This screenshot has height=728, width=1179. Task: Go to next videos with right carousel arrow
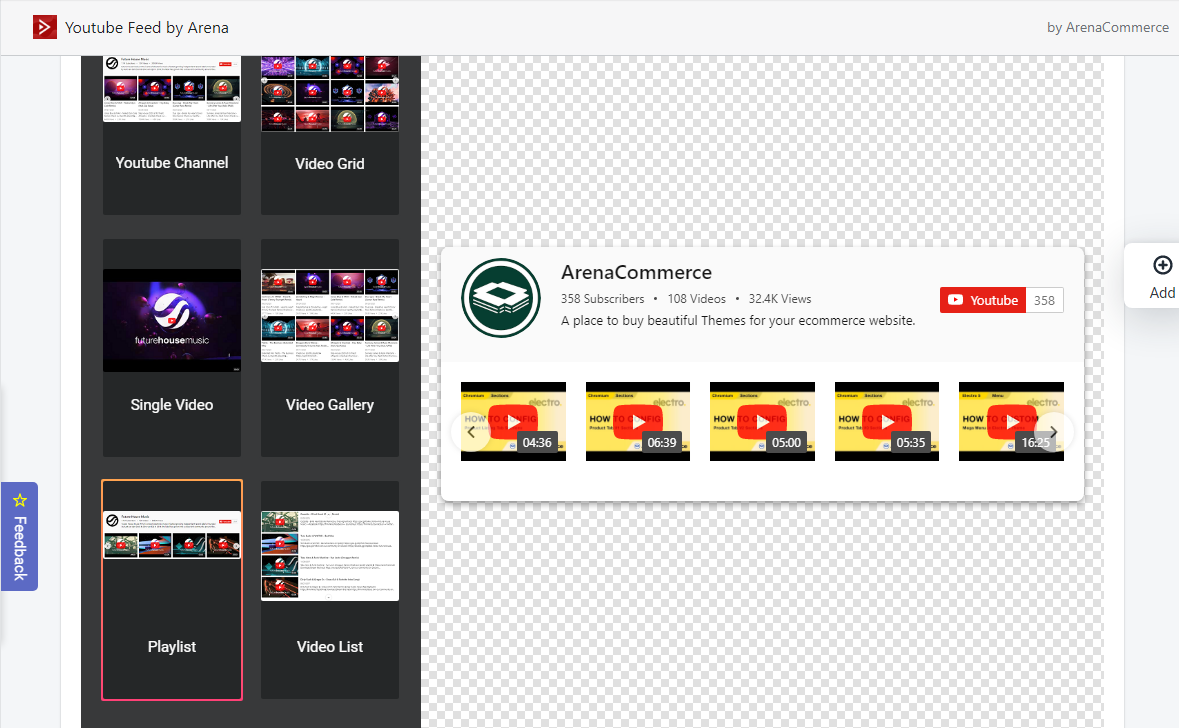click(x=1053, y=432)
